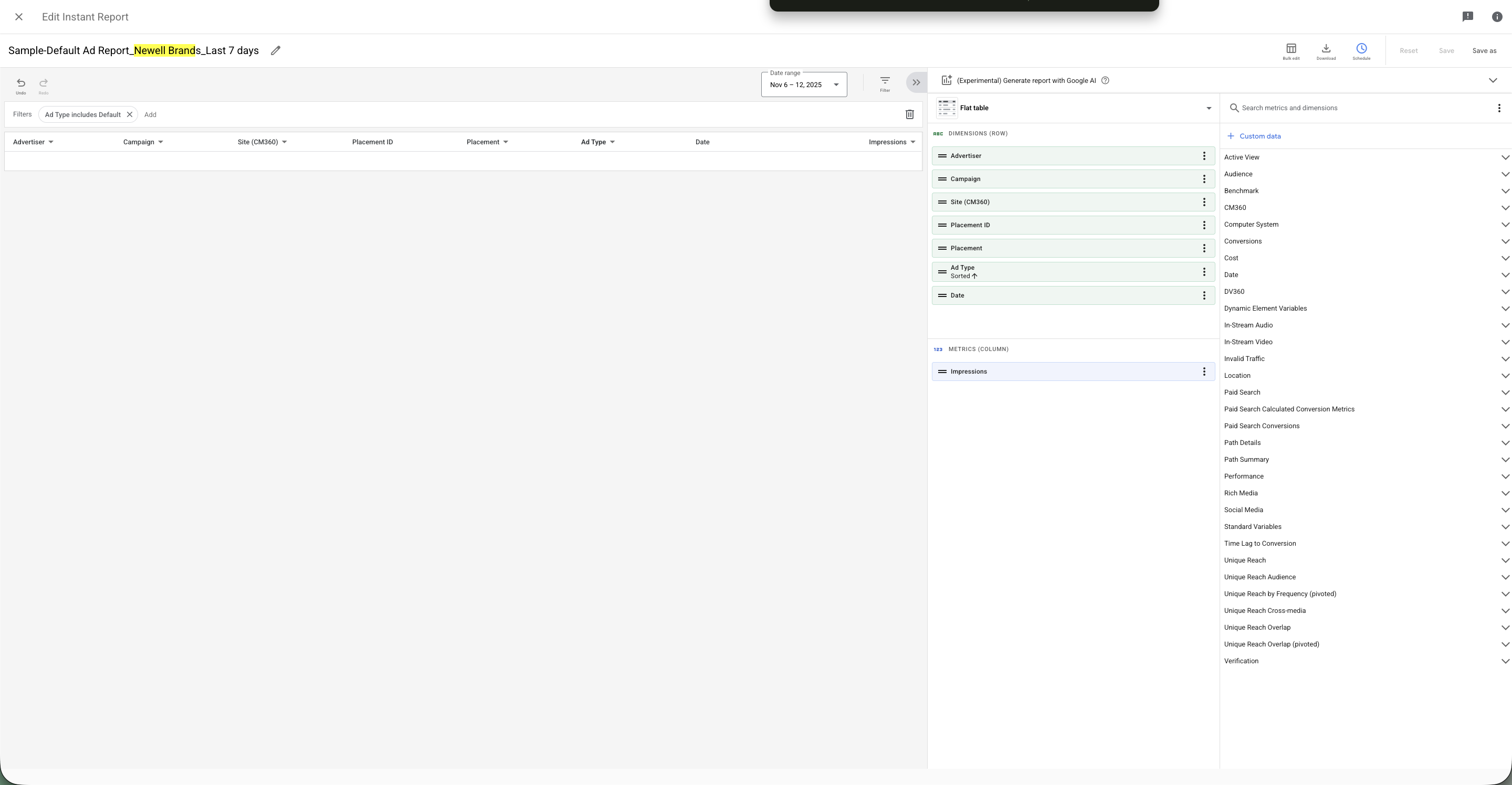
Task: Remove the Ad Type includes Default filter
Action: point(130,114)
